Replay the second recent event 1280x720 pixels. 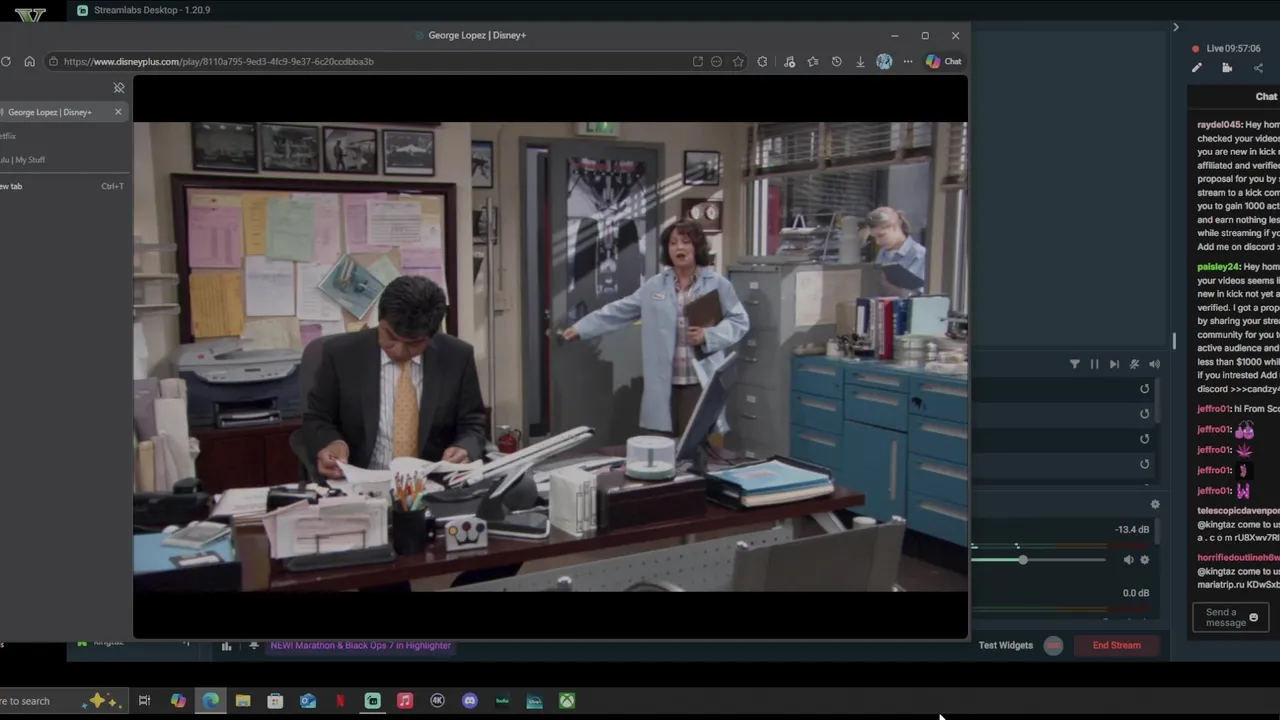pyautogui.click(x=1145, y=414)
